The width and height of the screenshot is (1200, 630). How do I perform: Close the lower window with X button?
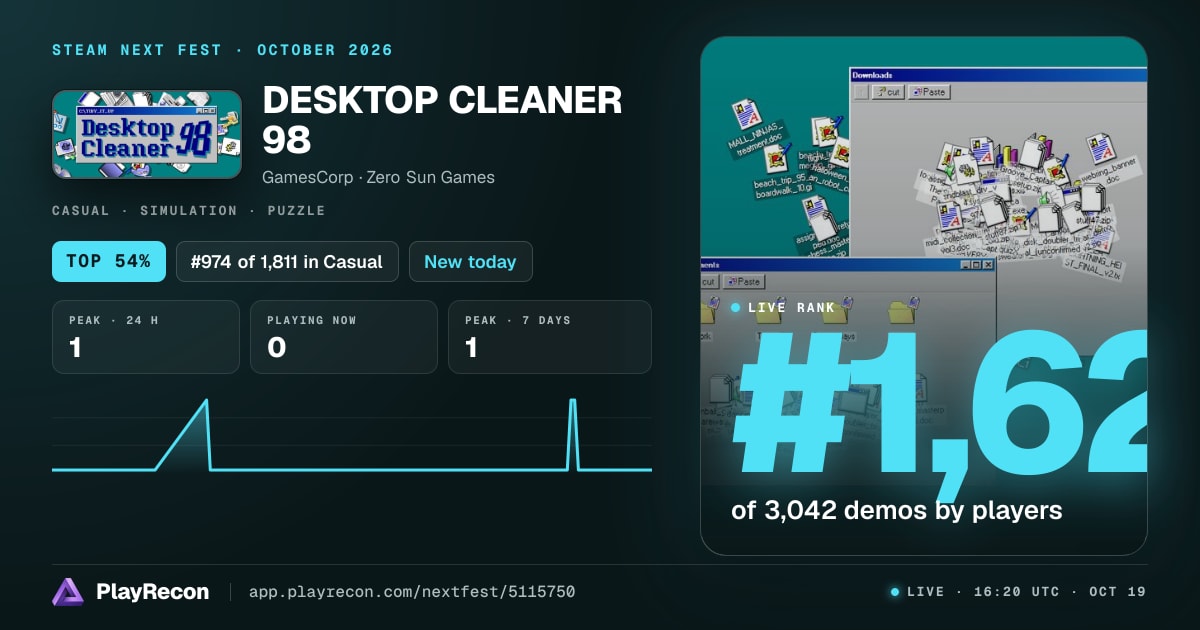pyautogui.click(x=988, y=265)
